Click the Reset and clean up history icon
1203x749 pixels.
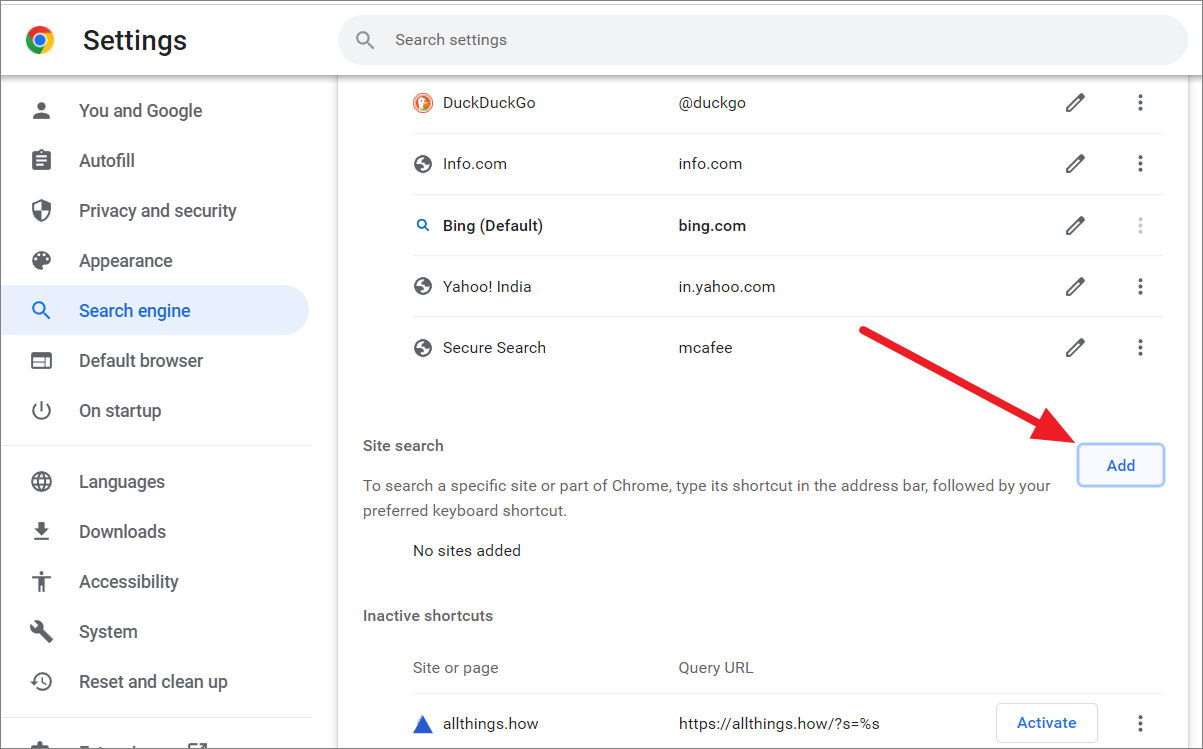click(41, 682)
